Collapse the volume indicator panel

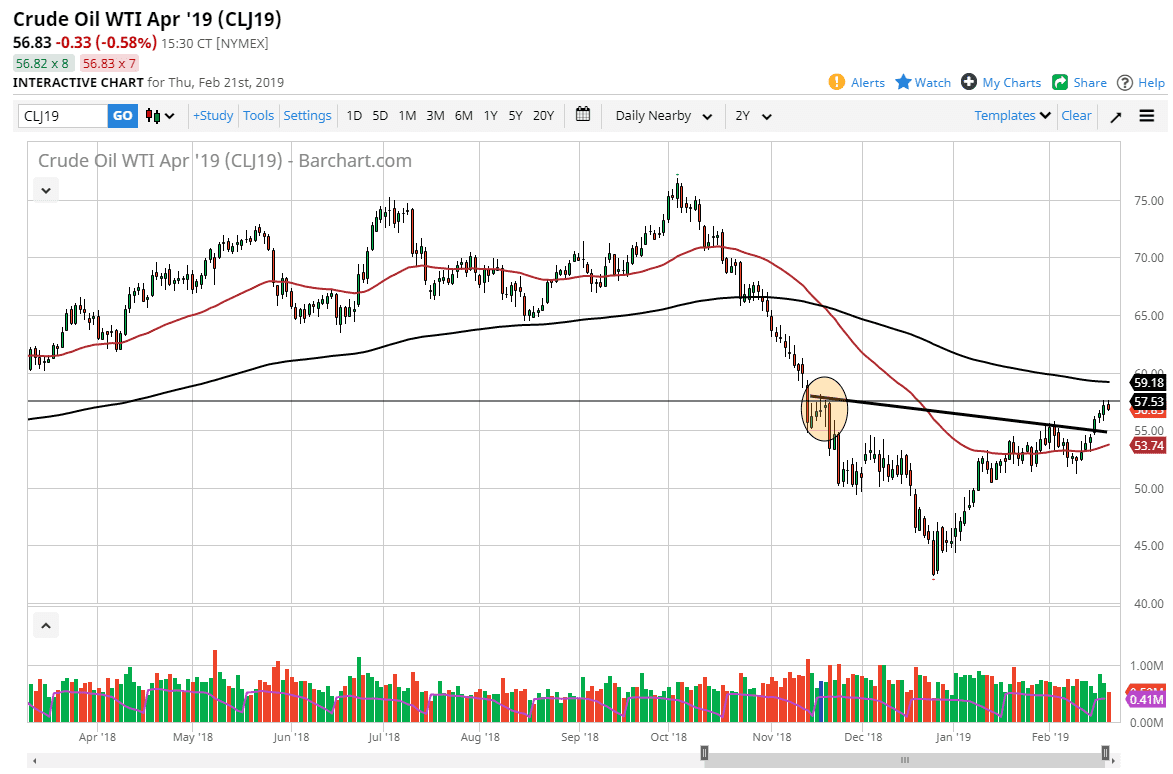click(45, 624)
